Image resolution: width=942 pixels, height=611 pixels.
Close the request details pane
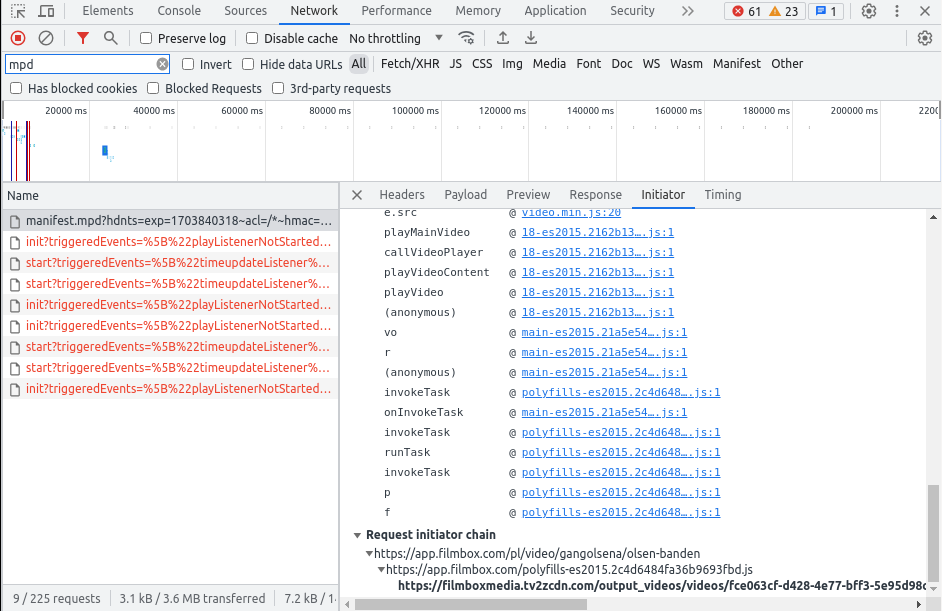(x=357, y=195)
